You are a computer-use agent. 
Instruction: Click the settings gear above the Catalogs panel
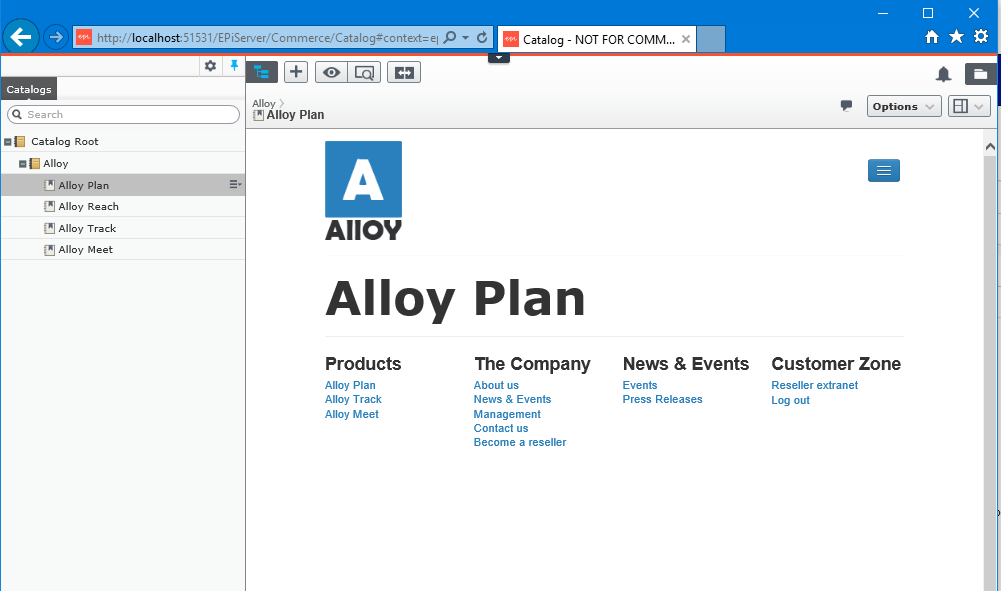coord(209,65)
